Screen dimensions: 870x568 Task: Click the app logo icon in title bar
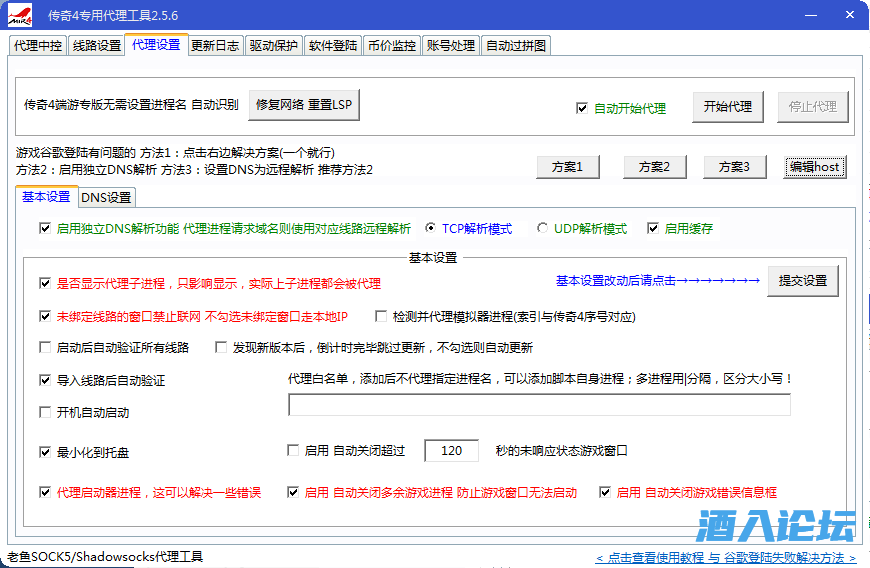click(20, 16)
